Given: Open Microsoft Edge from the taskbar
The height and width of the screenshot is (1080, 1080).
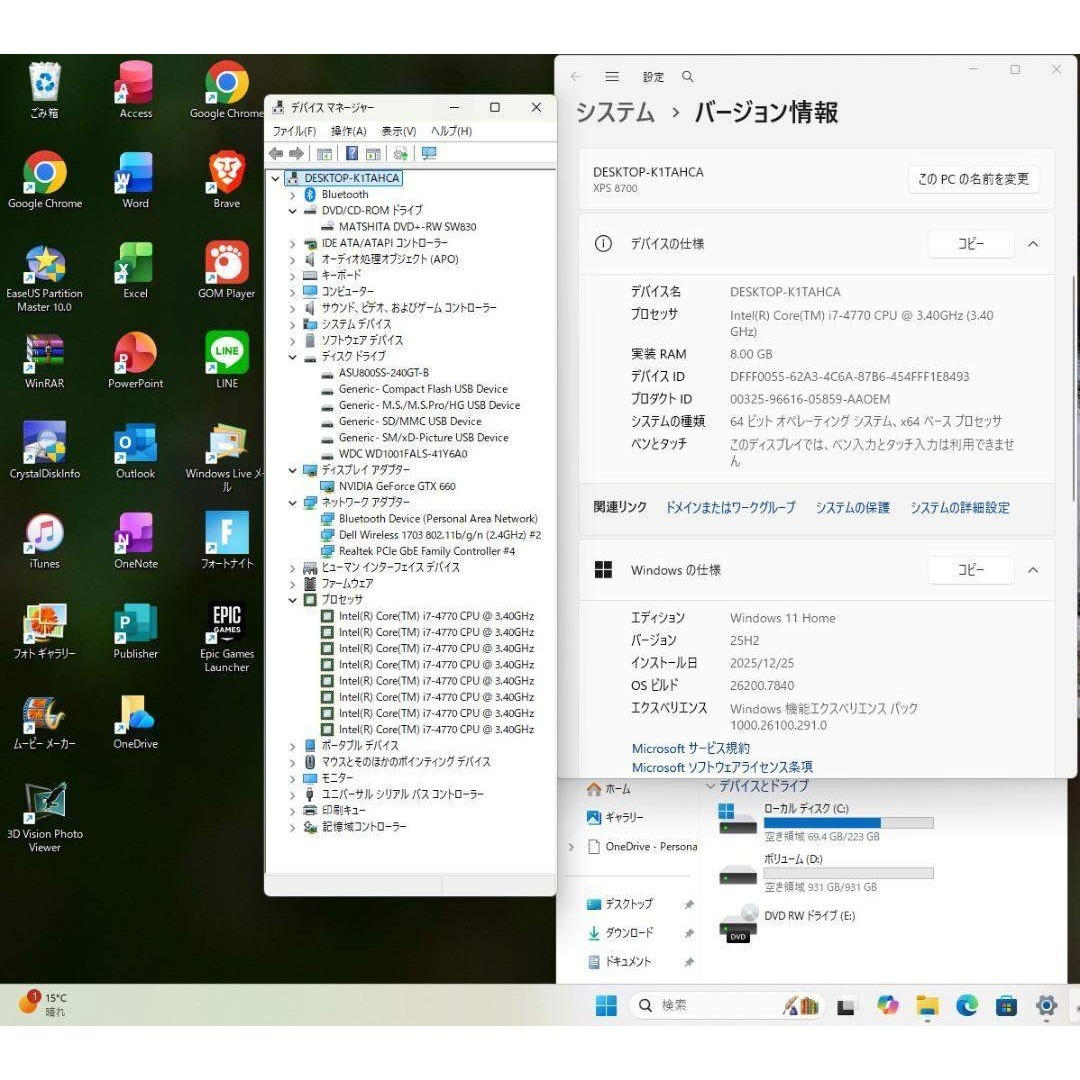Looking at the screenshot, I should click(965, 1005).
